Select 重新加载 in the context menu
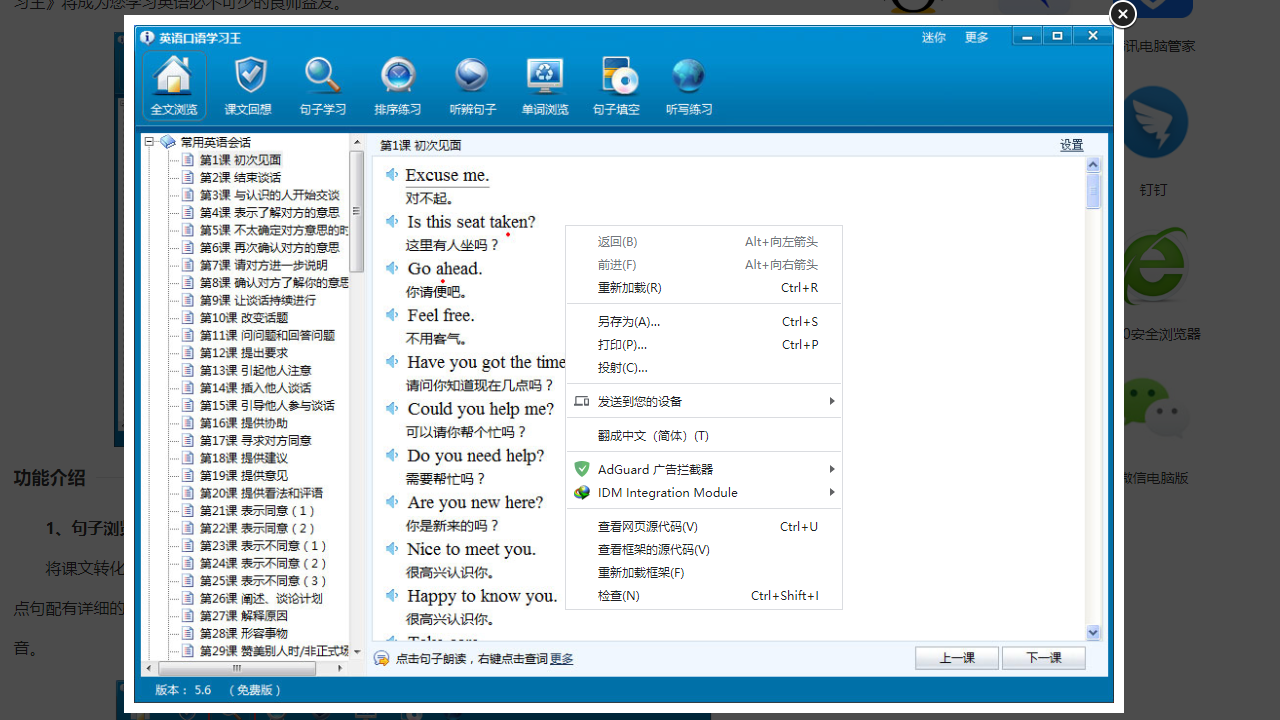Screen dimensions: 1280x720 703,287
